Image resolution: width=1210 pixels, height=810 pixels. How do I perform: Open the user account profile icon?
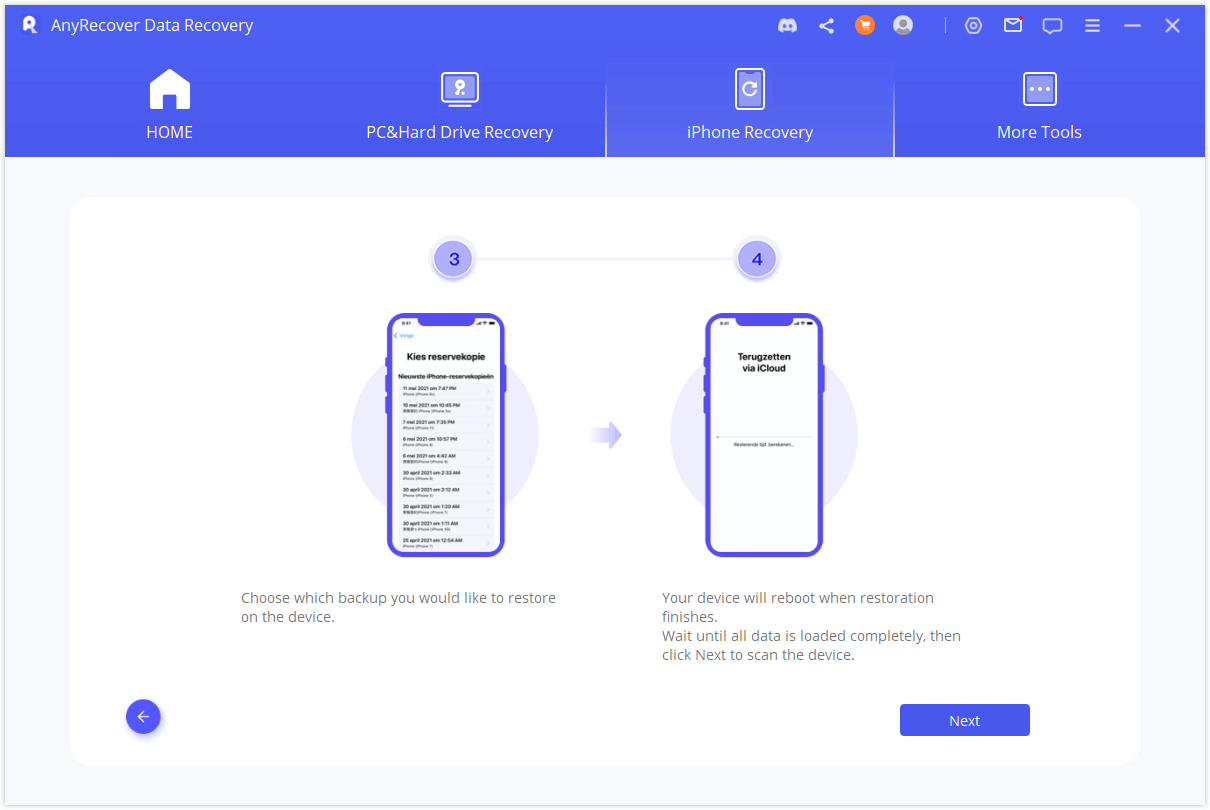(903, 26)
